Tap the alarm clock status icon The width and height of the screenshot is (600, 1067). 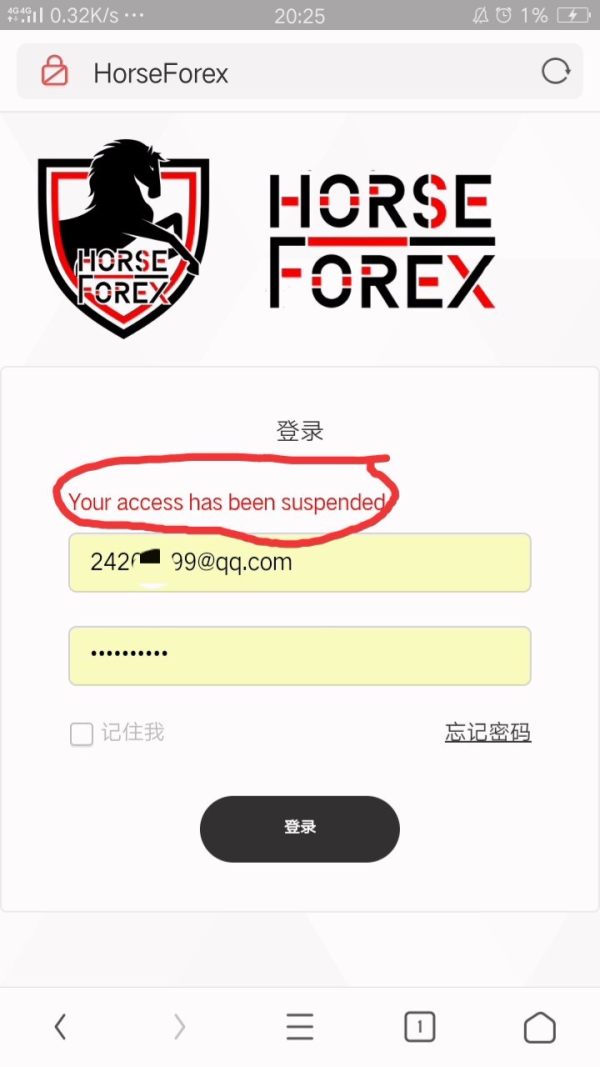503,15
